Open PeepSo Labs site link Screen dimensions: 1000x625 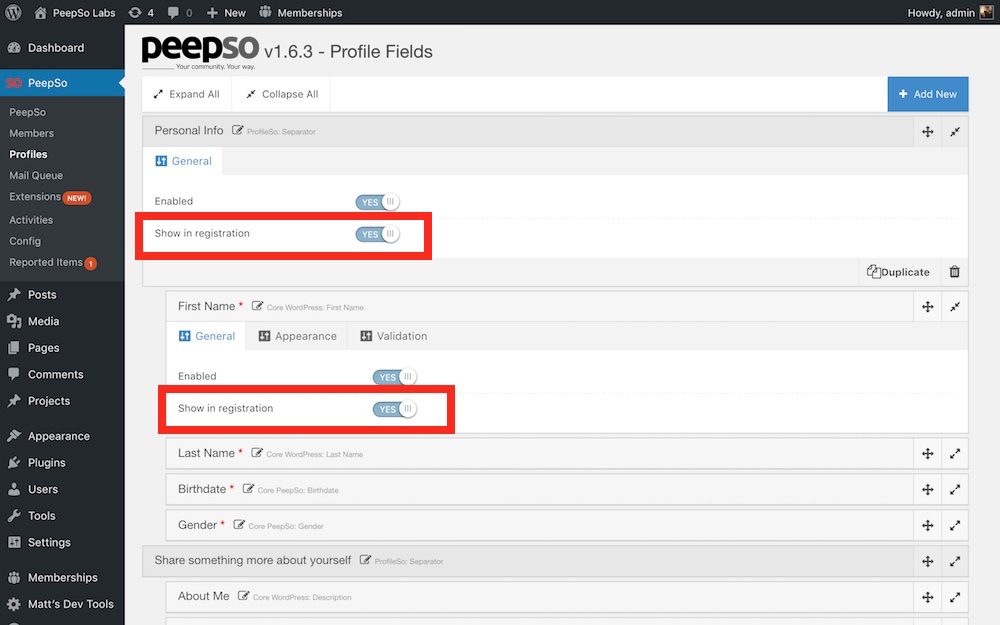pos(75,13)
